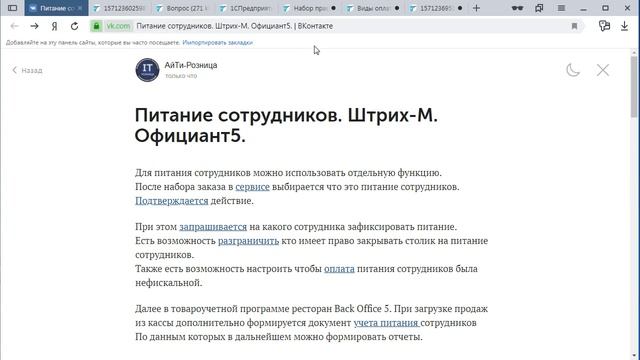Switch to the 15712369 tab
This screenshot has height=360, width=640.
[435, 8]
